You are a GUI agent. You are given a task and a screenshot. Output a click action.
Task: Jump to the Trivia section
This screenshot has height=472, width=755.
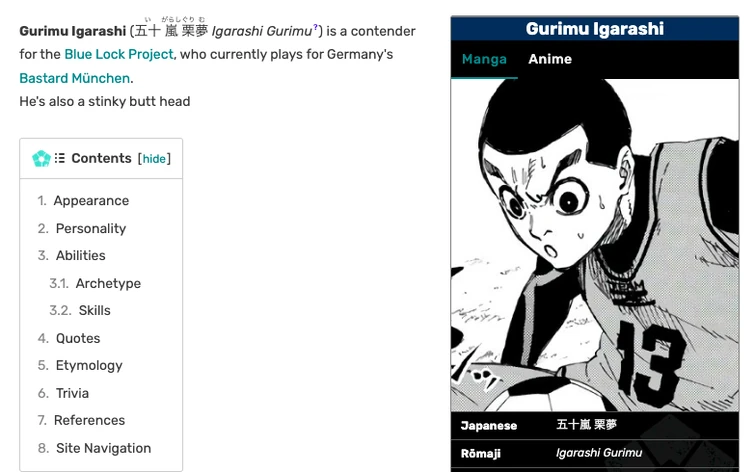pos(72,393)
